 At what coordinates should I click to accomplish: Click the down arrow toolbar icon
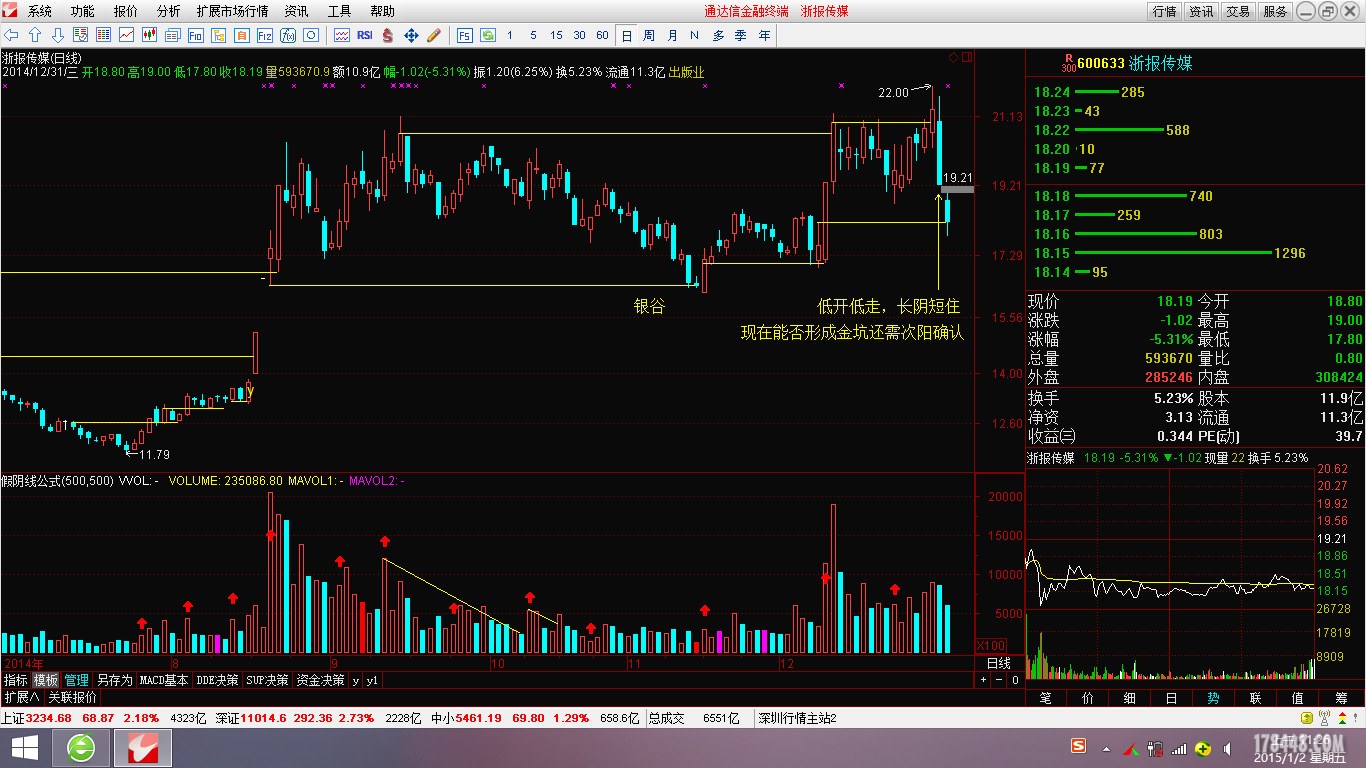click(x=58, y=35)
